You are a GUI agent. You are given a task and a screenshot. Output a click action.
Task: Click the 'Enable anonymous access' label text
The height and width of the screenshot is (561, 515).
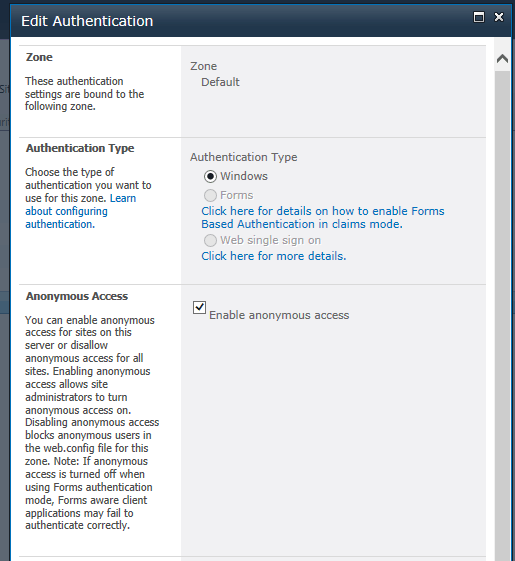279,315
